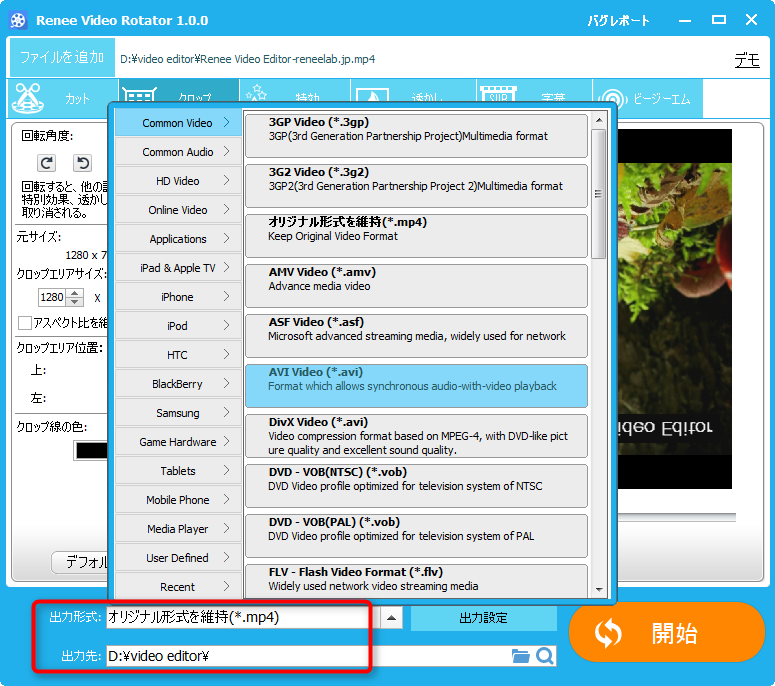Expand the Common Audio category arrow
The width and height of the screenshot is (775, 686).
[226, 151]
